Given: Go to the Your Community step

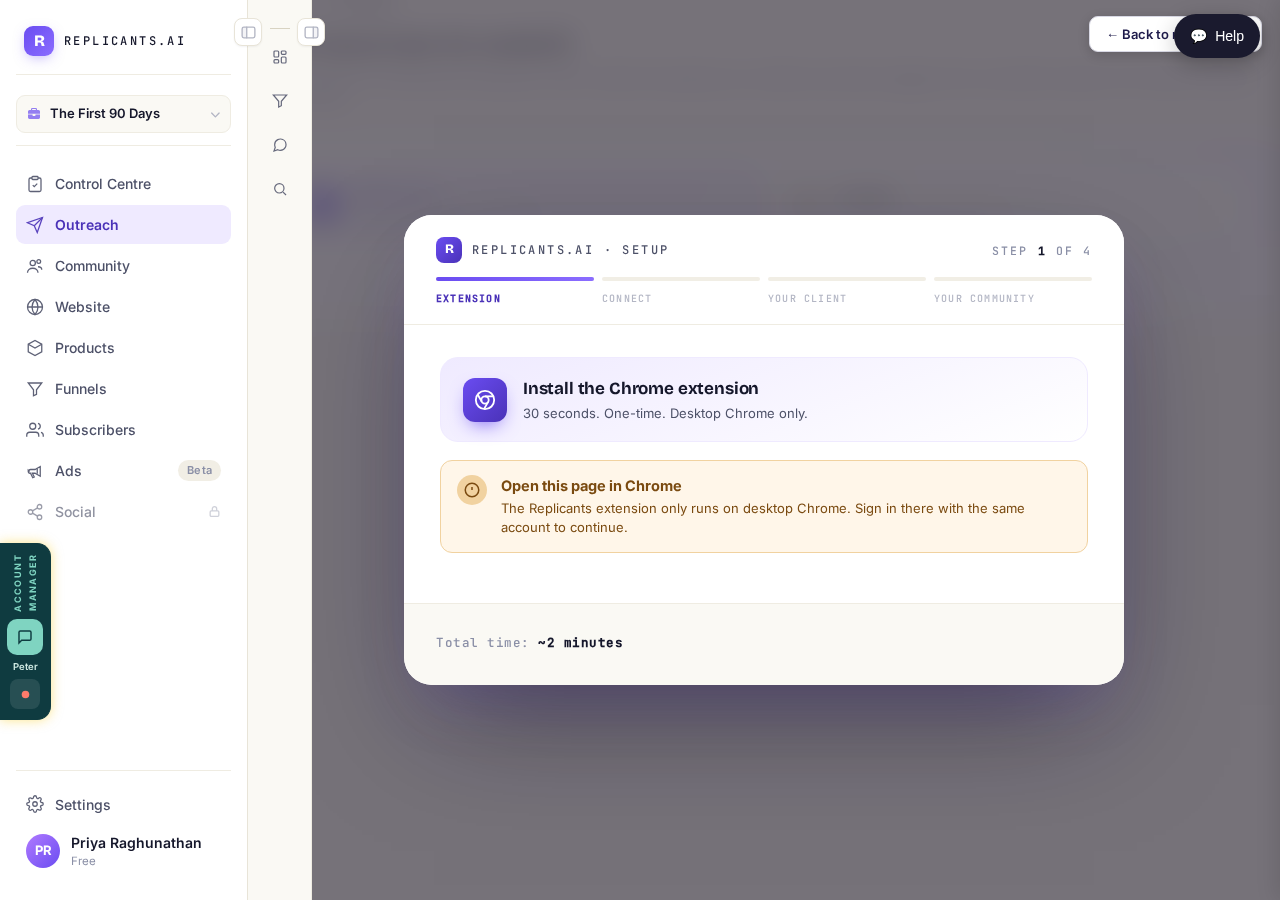Looking at the screenshot, I should click(x=1013, y=292).
